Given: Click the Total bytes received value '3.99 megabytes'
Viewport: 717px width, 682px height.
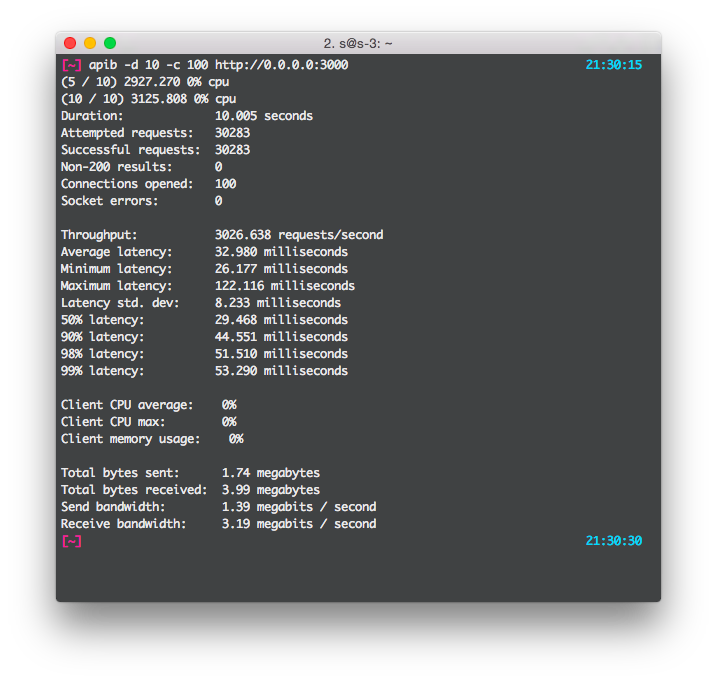Looking at the screenshot, I should (271, 489).
